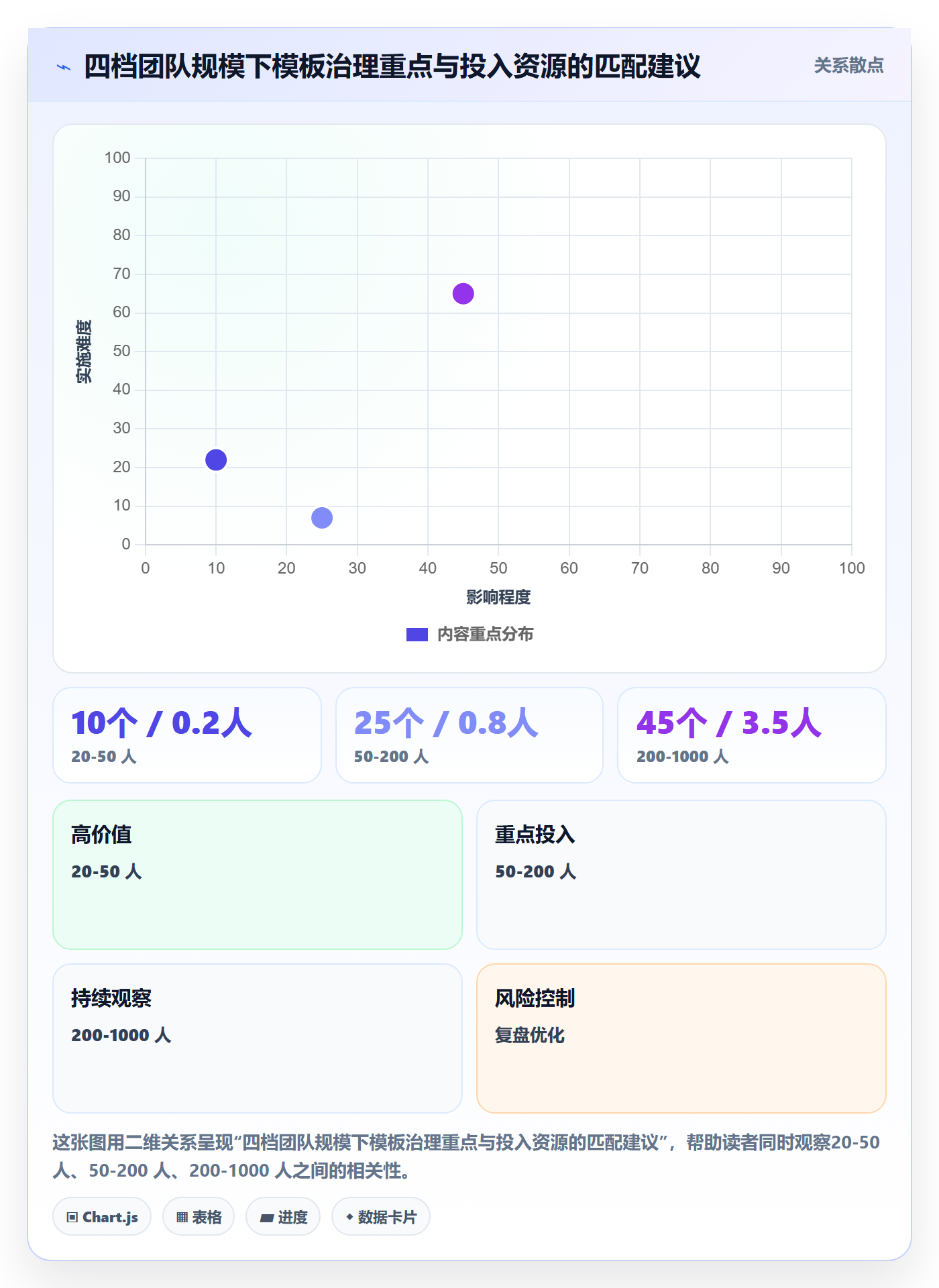Click the 实施难度 y-axis title
939x1288 pixels.
(84, 352)
